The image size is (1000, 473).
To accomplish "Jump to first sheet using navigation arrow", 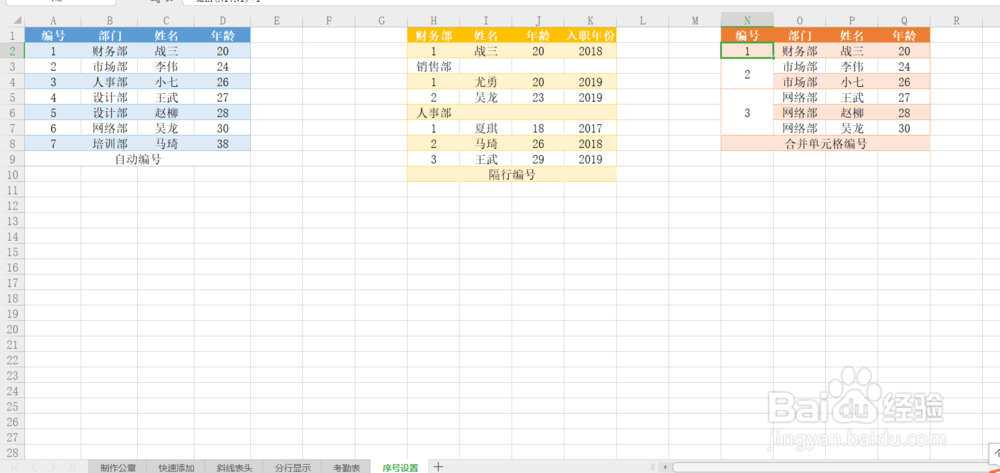I will click(x=15, y=467).
